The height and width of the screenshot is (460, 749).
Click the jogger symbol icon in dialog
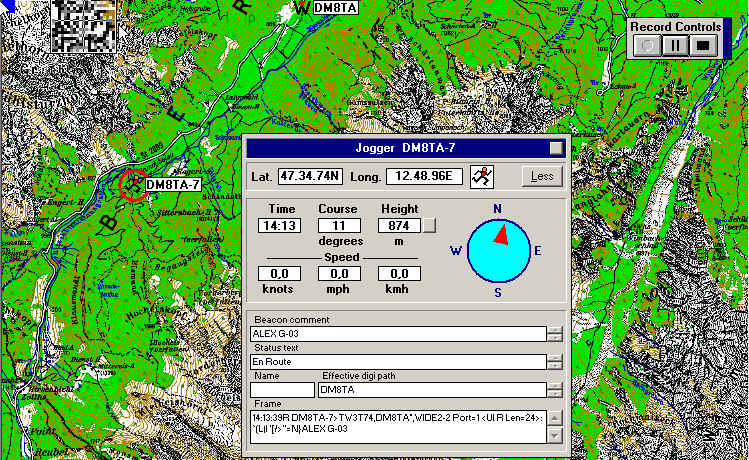[x=482, y=177]
